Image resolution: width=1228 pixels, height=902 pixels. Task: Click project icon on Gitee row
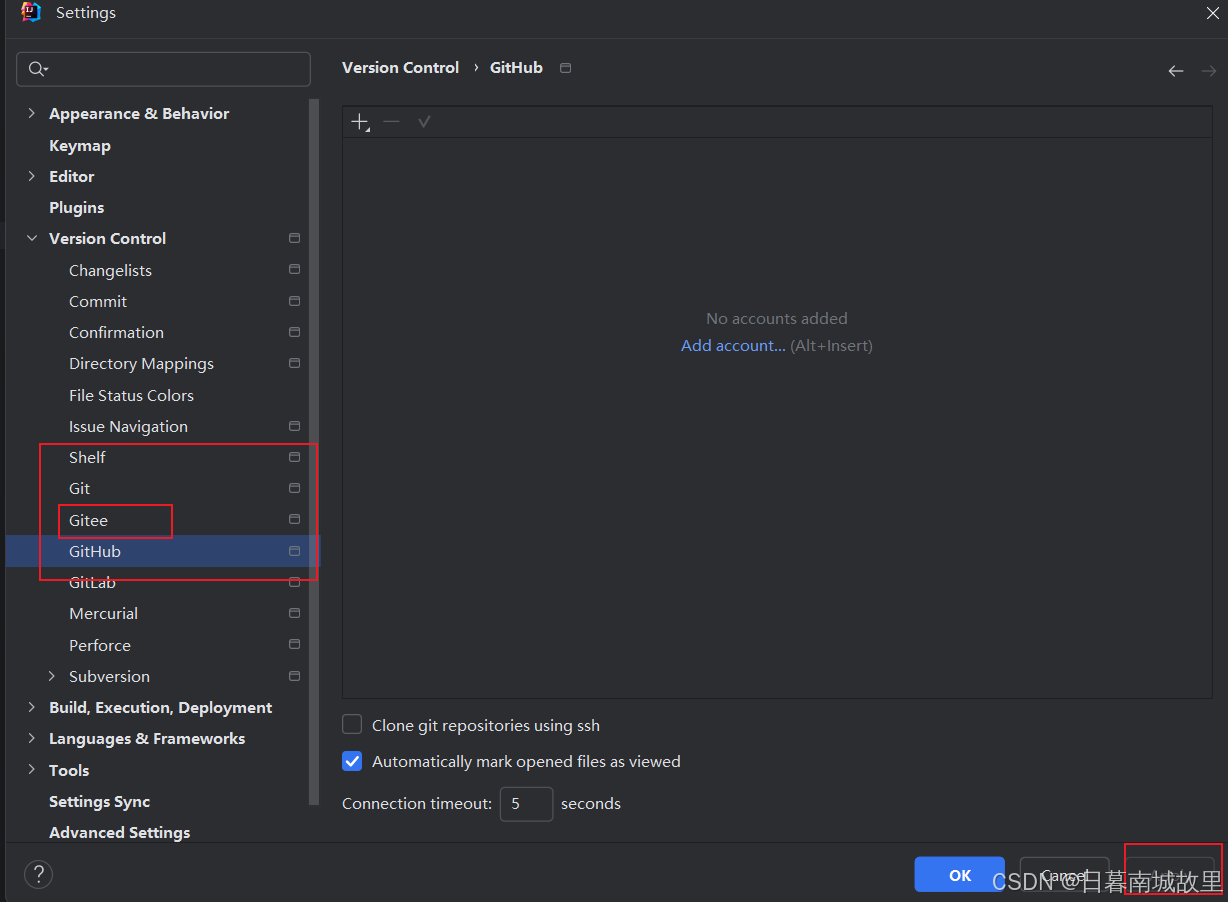(294, 520)
